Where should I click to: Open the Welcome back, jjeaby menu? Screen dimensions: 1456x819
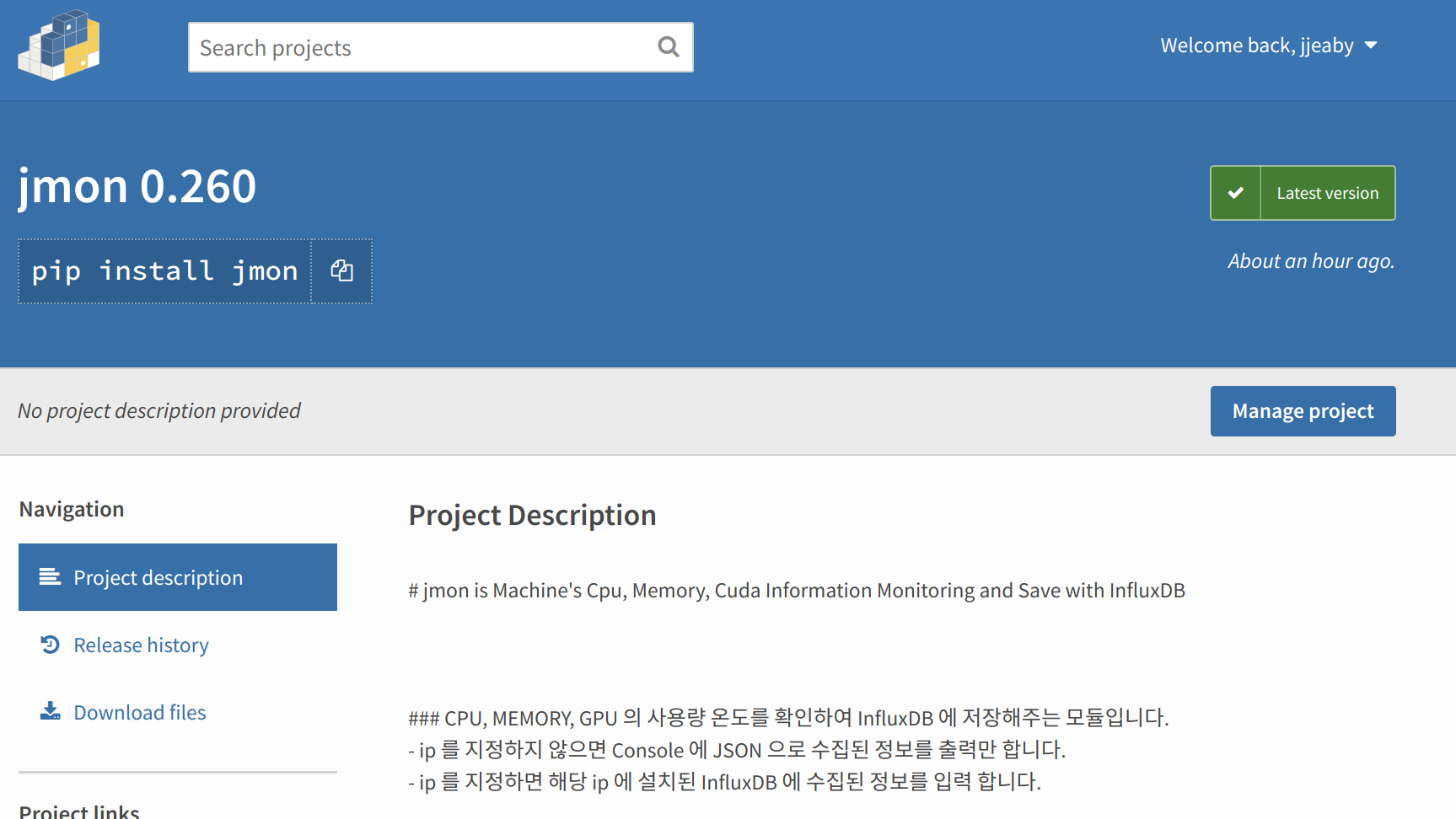[1268, 45]
